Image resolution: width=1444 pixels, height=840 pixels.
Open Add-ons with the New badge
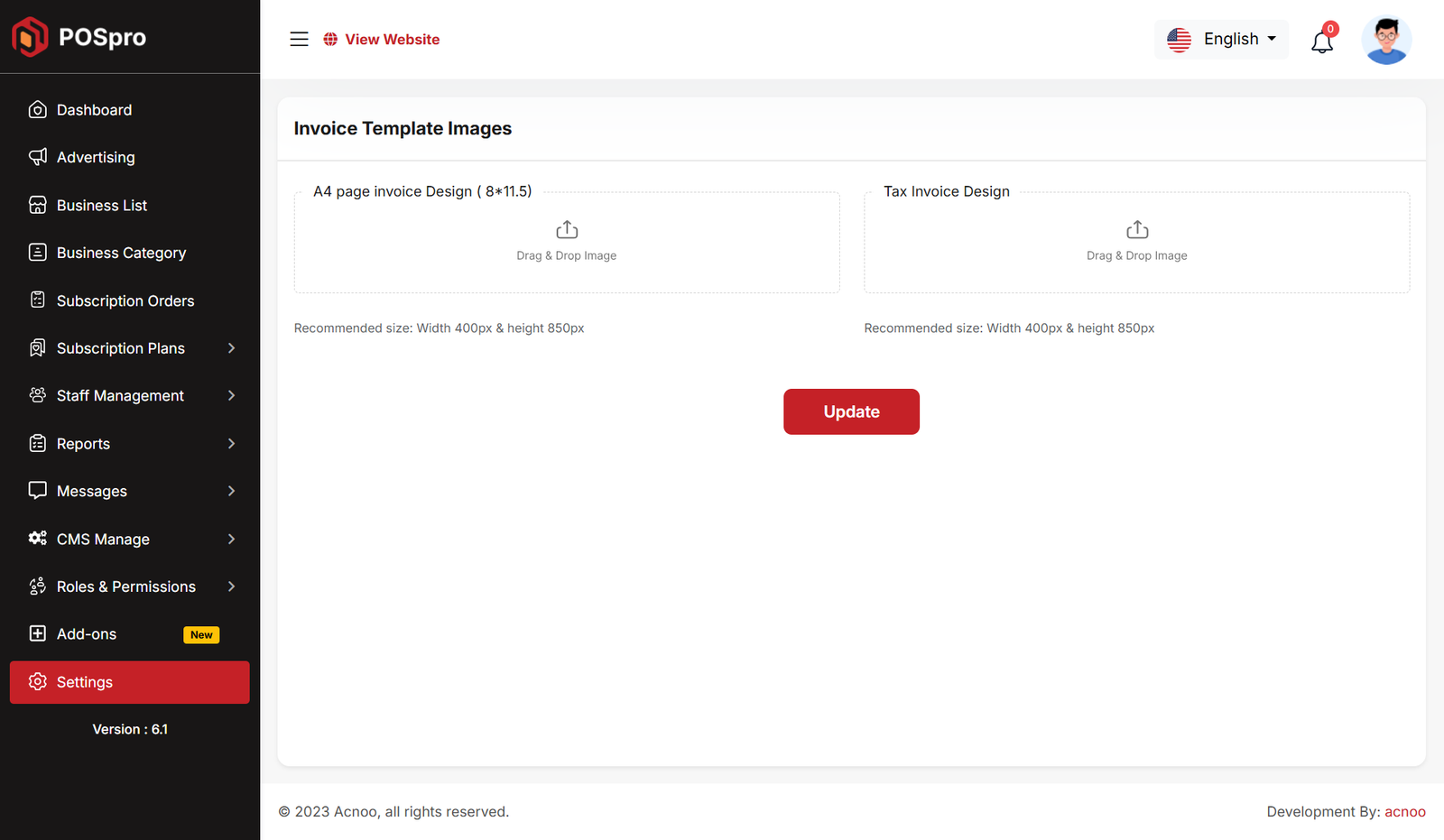coord(87,634)
